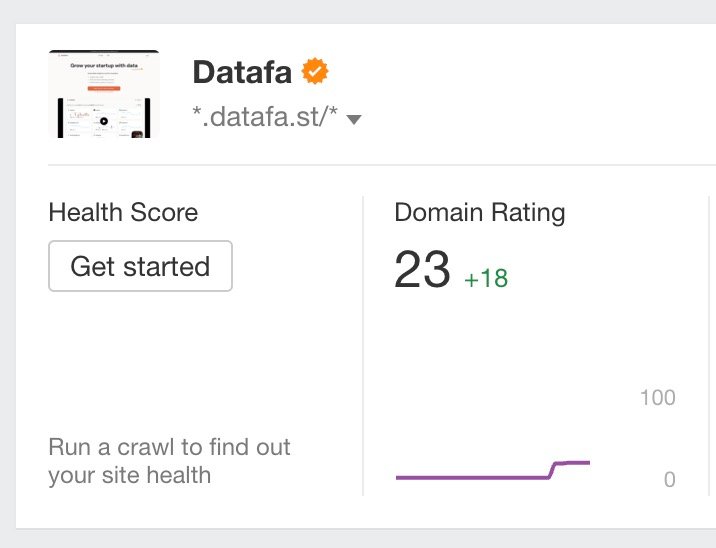Open the Datafa project title
This screenshot has height=548, width=716.
coord(241,72)
